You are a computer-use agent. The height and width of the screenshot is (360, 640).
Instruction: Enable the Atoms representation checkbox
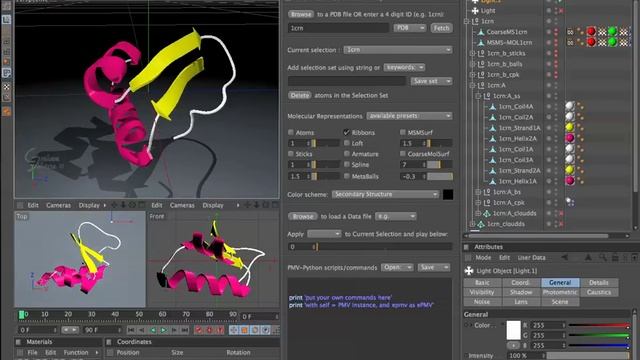291,132
